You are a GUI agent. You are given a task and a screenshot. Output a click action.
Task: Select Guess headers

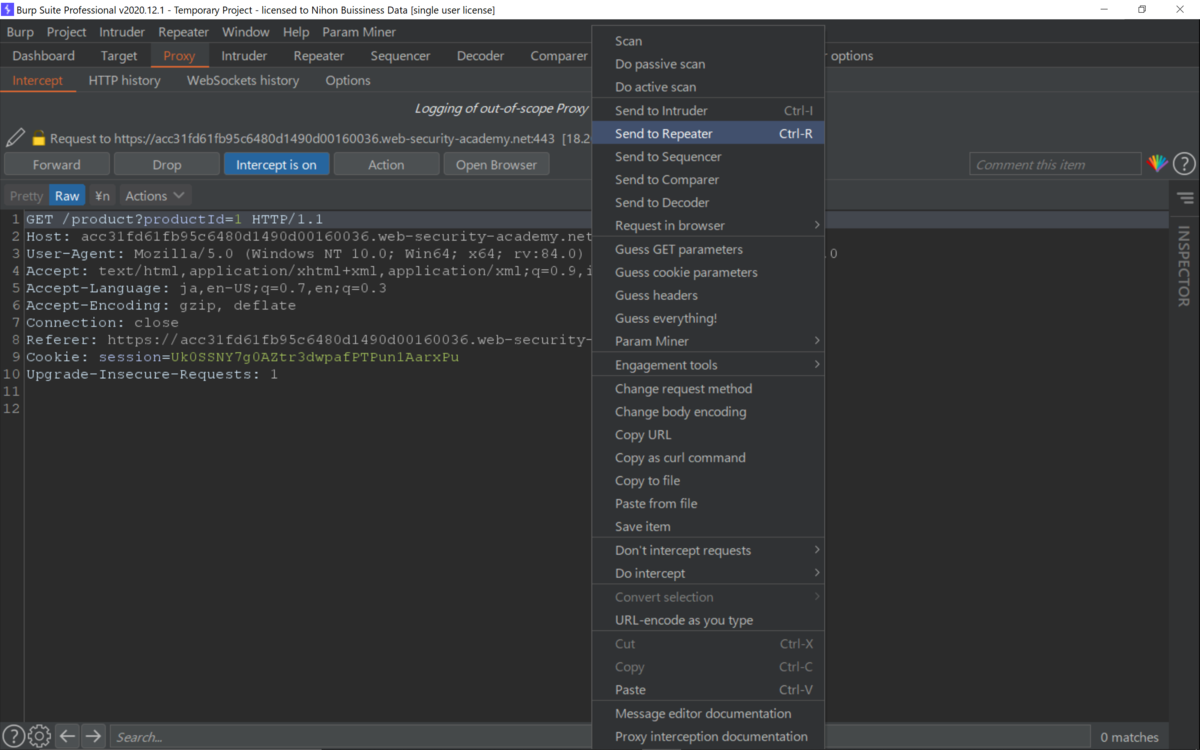click(x=708, y=295)
